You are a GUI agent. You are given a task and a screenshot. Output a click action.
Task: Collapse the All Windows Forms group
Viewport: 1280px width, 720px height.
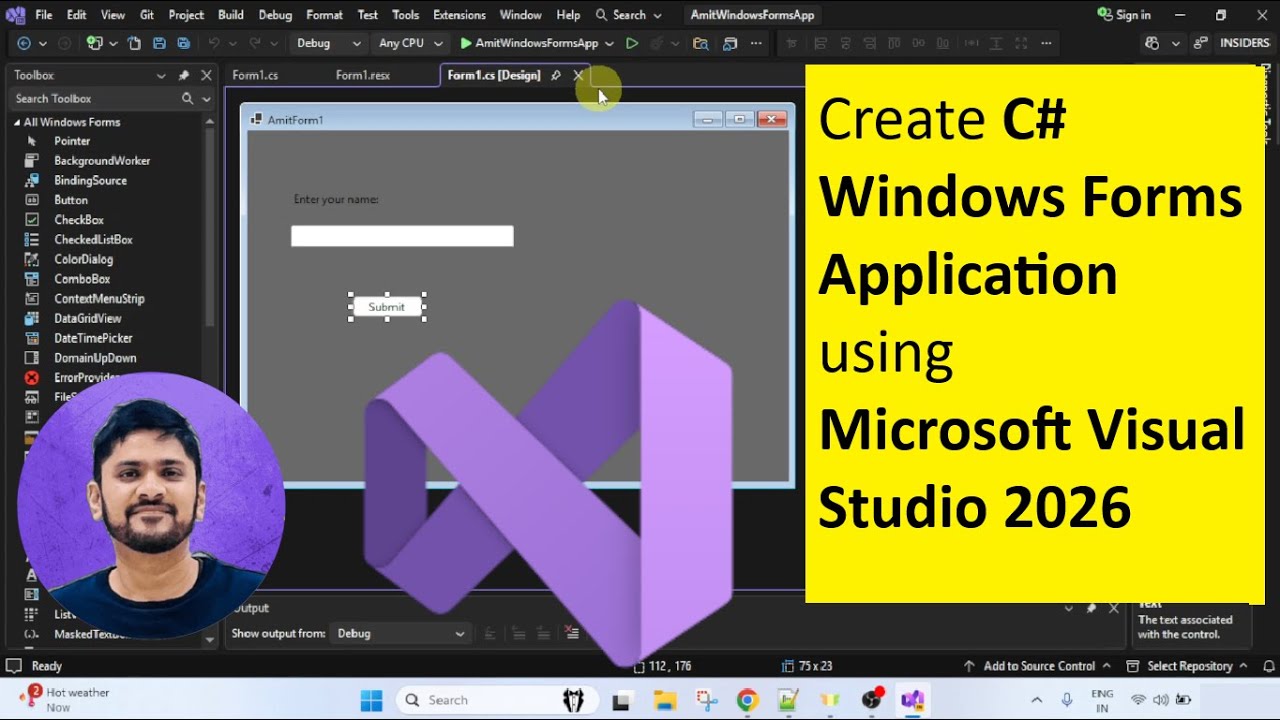[x=17, y=122]
